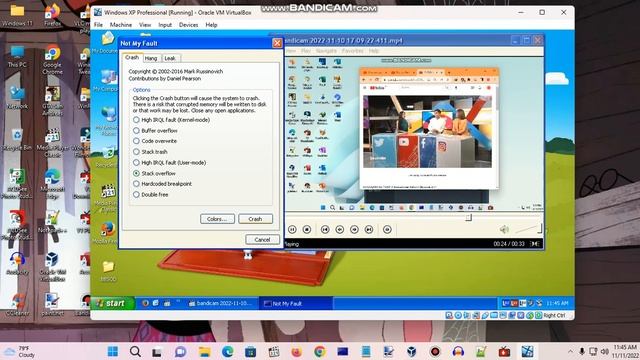The width and height of the screenshot is (640, 360).
Task: Open the volume tray icon
Action: (604, 351)
